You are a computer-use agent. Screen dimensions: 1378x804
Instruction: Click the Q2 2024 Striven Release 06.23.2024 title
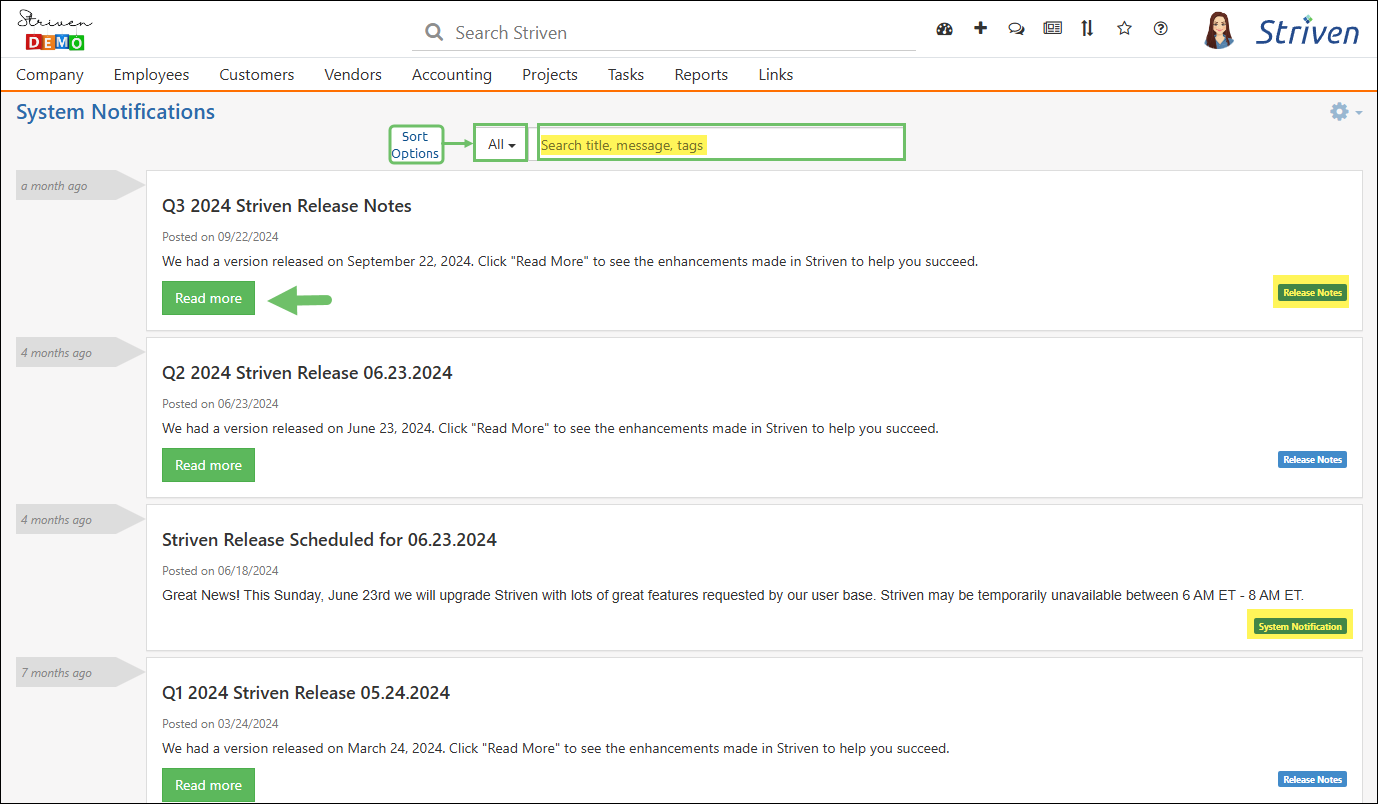(x=307, y=373)
